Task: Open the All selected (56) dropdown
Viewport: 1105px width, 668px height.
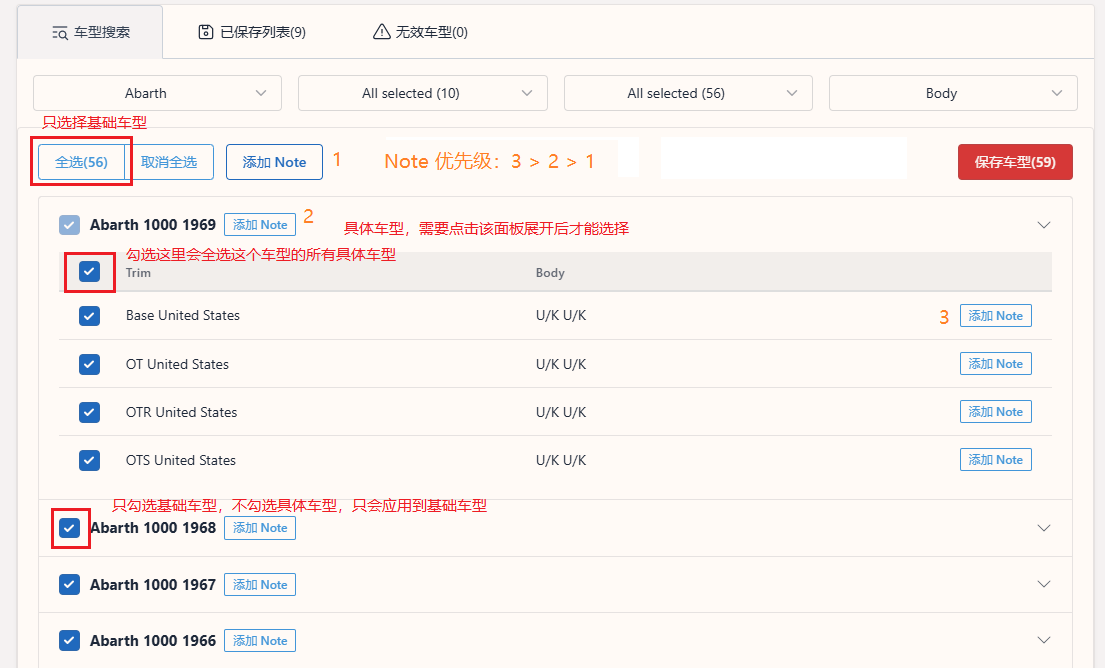Action: tap(688, 93)
